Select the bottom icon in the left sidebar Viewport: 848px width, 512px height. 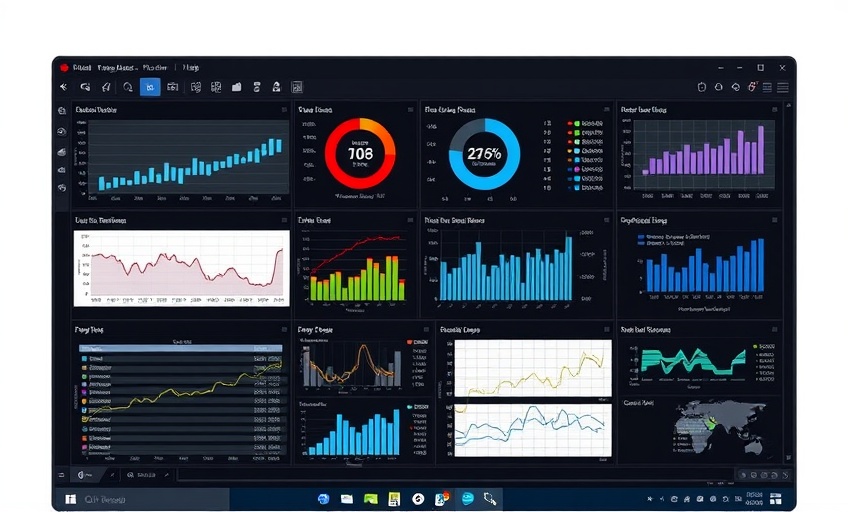pos(62,187)
